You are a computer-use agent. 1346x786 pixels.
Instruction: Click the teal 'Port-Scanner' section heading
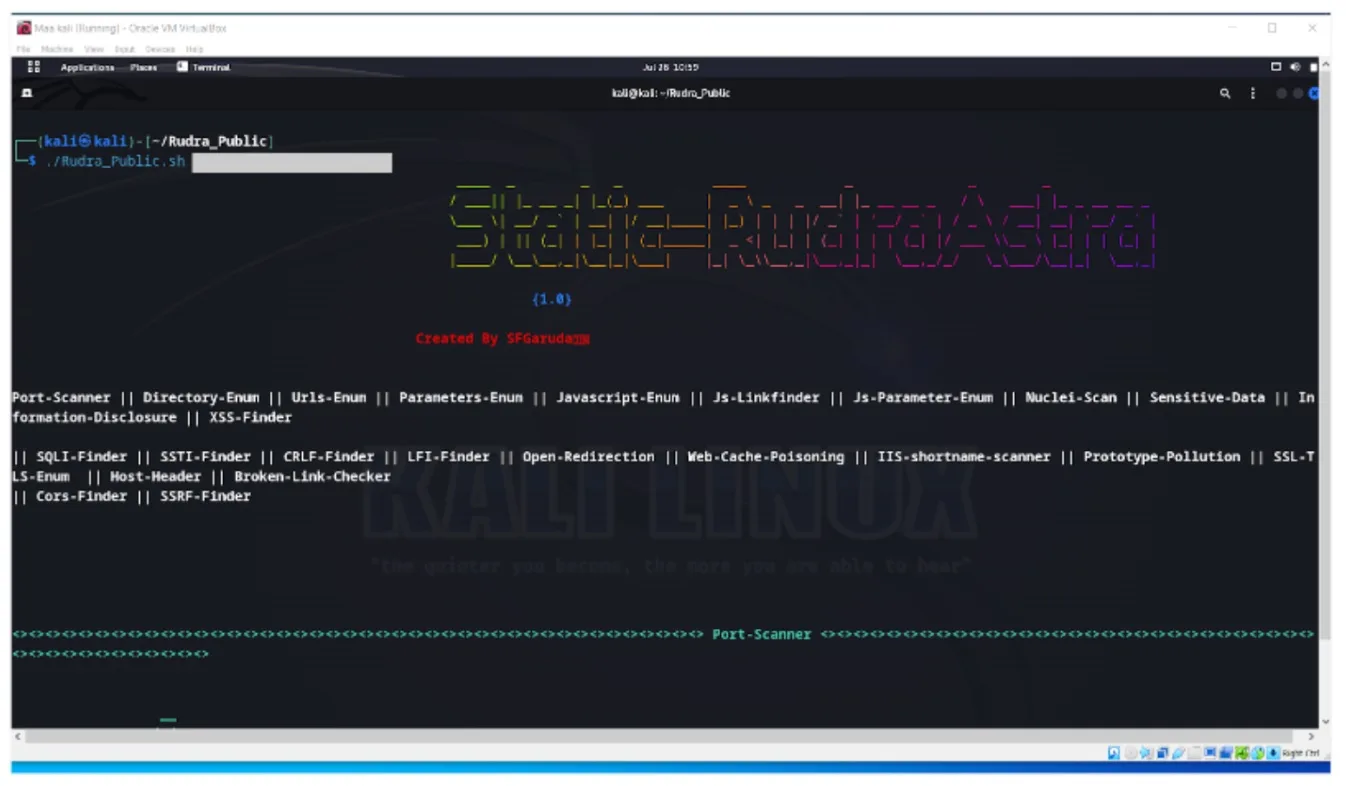[761, 634]
